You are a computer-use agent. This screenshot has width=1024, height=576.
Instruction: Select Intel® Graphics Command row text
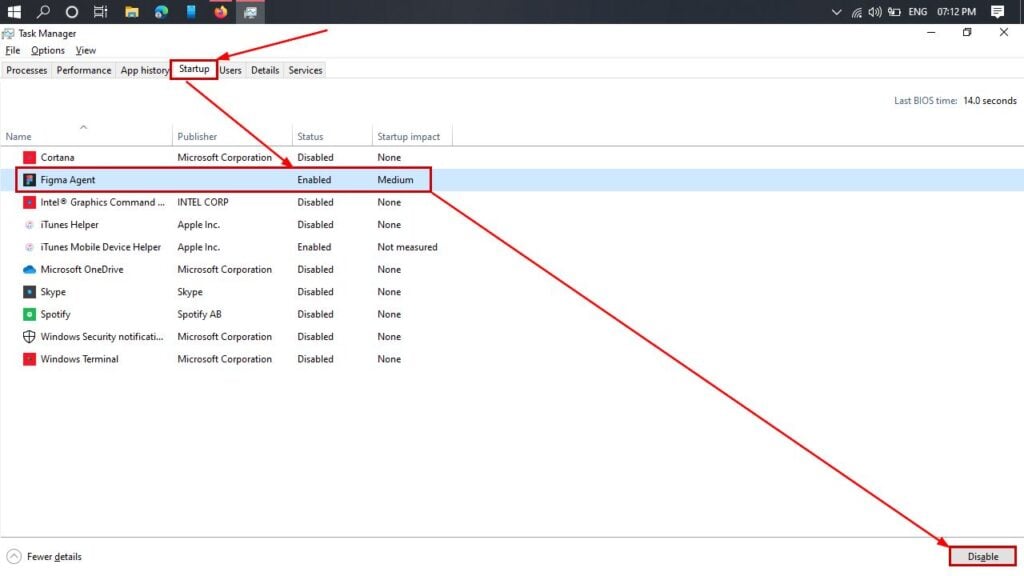point(103,202)
